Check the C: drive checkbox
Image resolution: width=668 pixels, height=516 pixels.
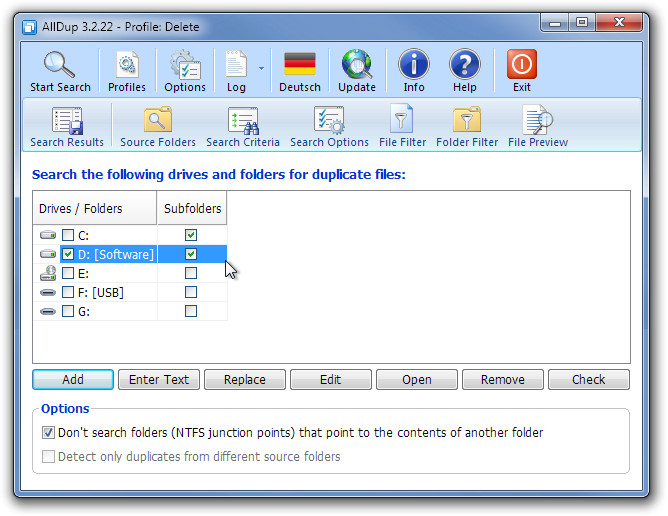(x=68, y=235)
